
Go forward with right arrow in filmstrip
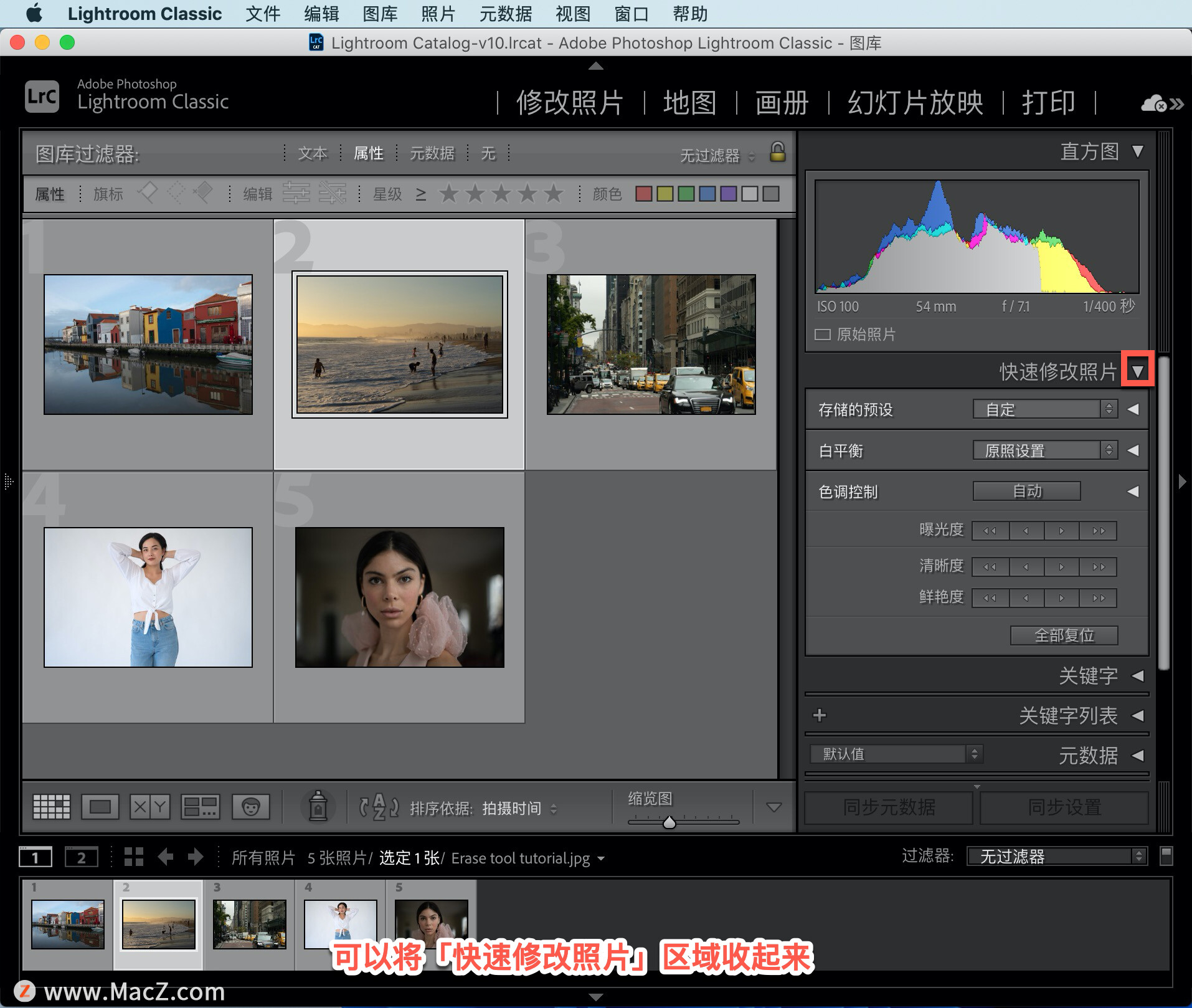(x=196, y=857)
